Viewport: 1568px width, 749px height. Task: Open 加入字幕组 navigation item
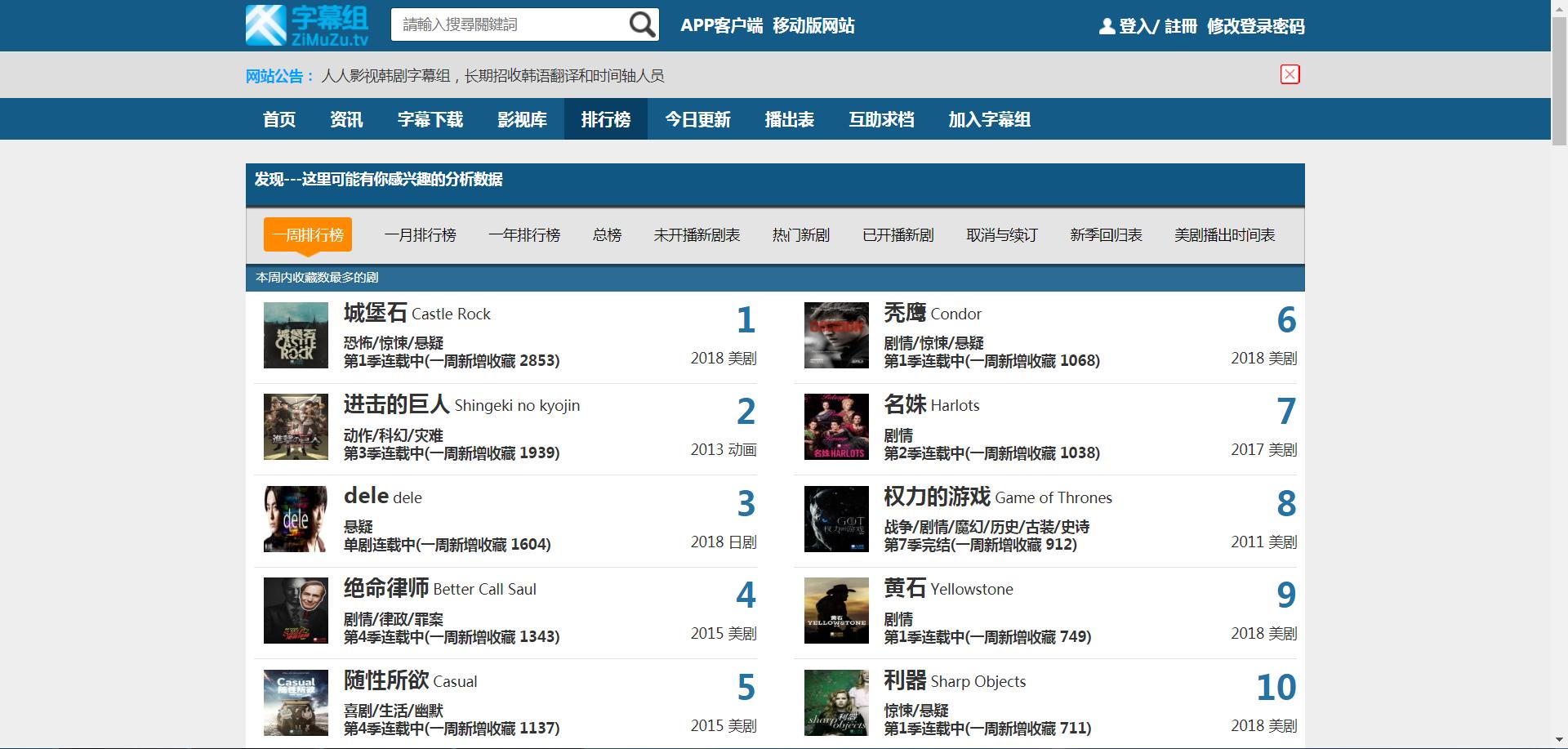(989, 119)
